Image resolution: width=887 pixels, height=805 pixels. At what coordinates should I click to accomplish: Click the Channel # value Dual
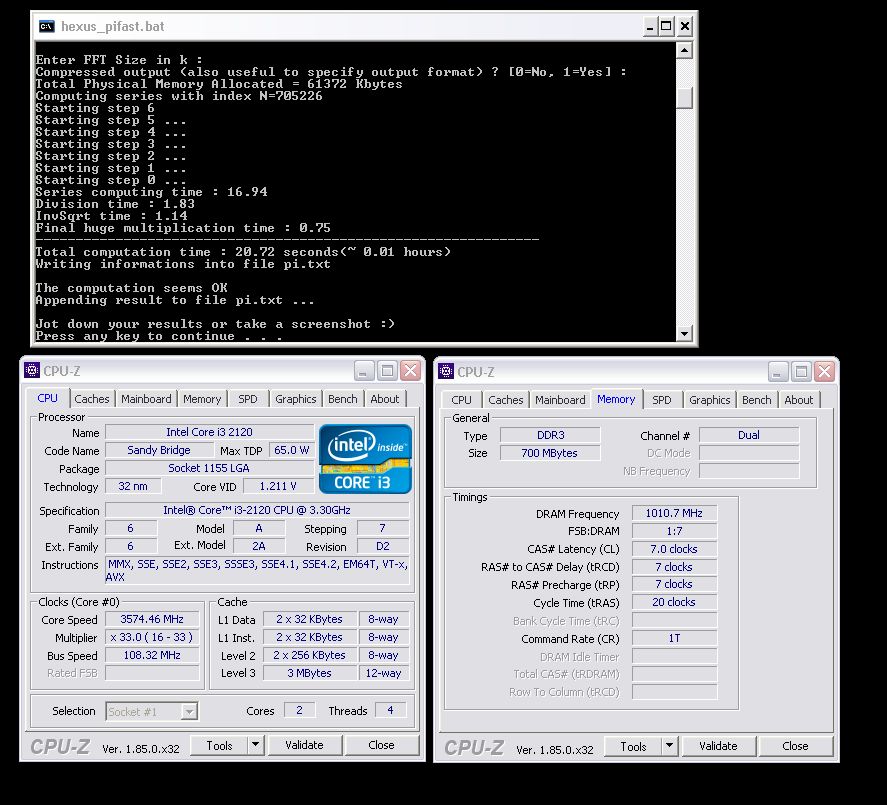(x=749, y=435)
